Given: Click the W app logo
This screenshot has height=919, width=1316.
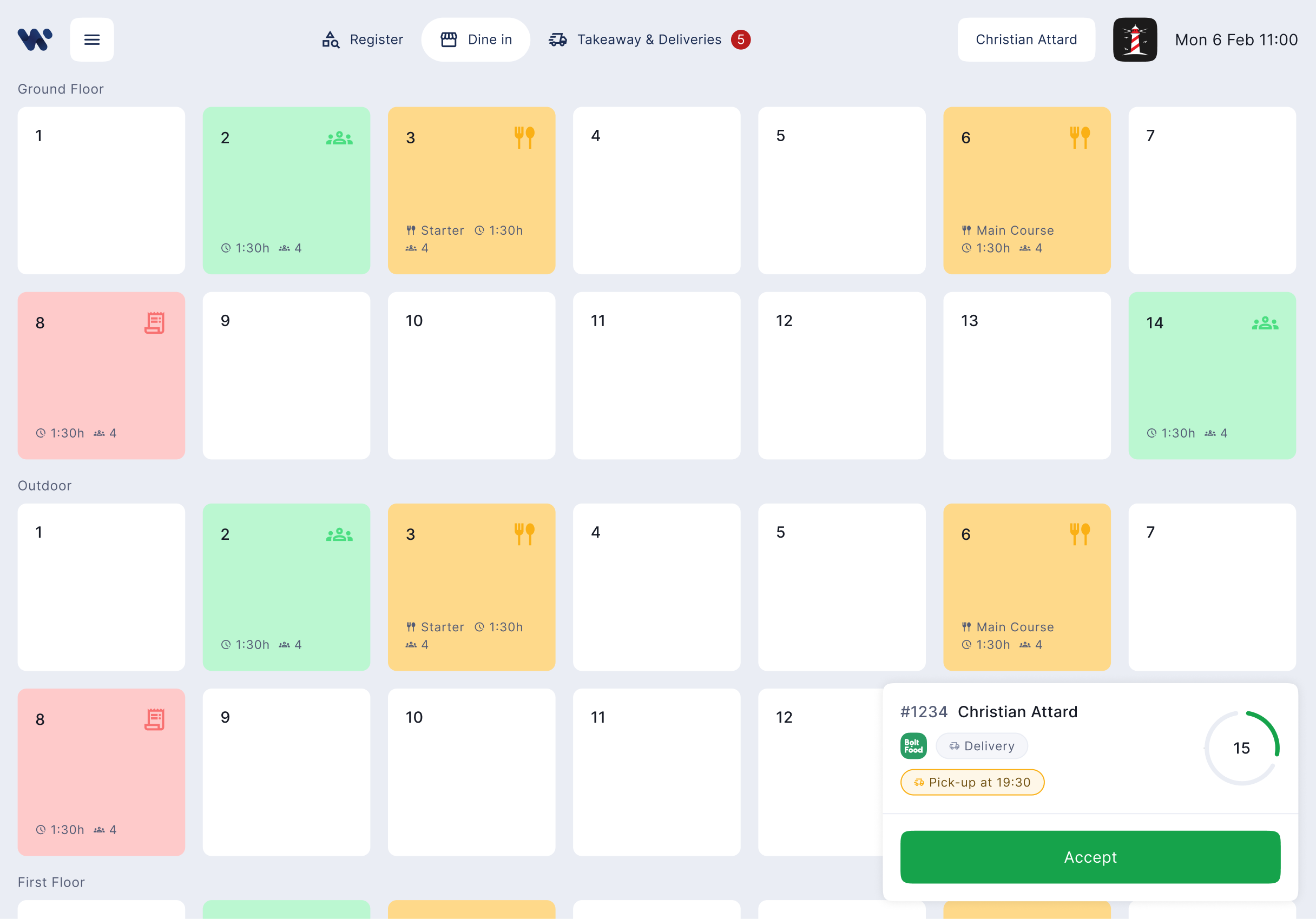Looking at the screenshot, I should (x=35, y=39).
